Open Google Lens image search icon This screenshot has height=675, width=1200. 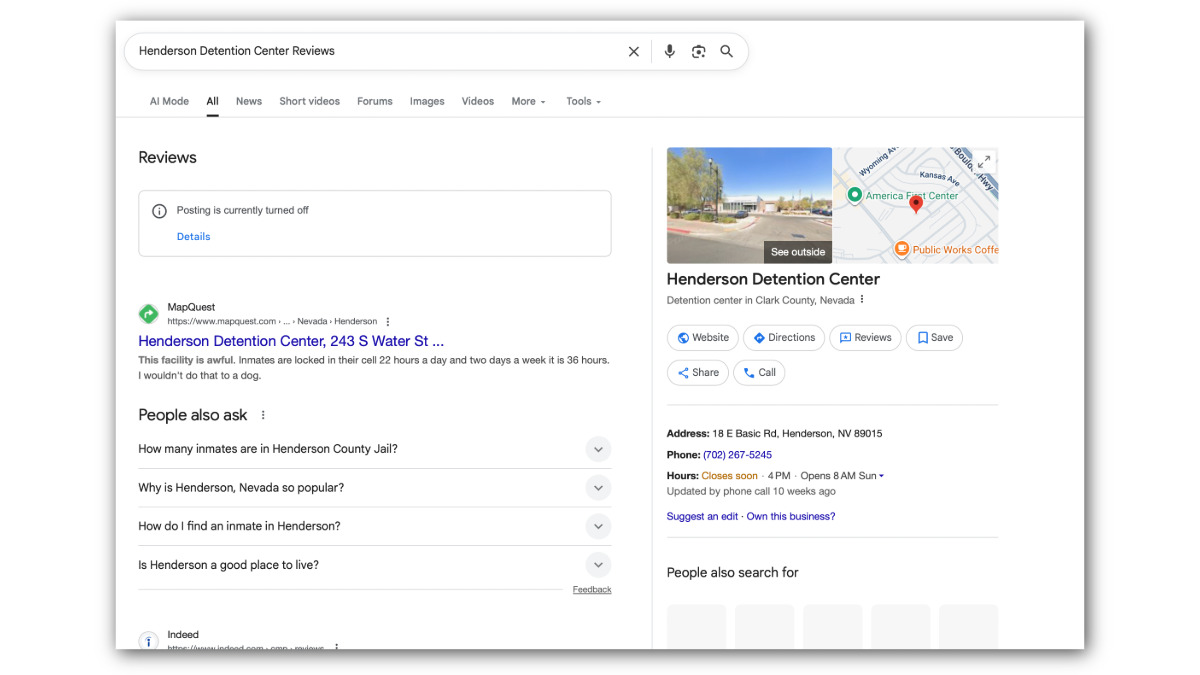(698, 52)
